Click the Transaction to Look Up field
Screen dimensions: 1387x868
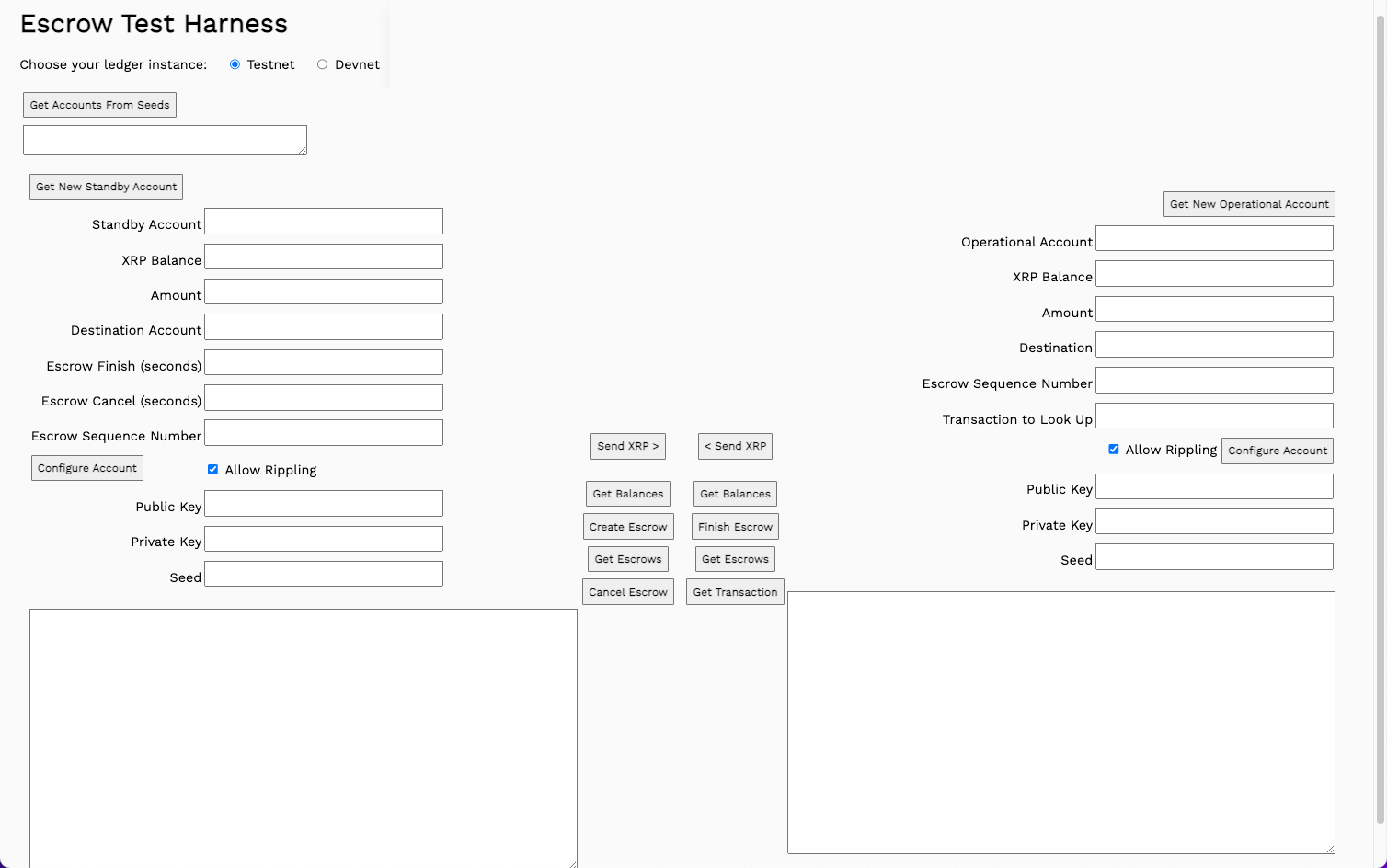(x=1214, y=415)
